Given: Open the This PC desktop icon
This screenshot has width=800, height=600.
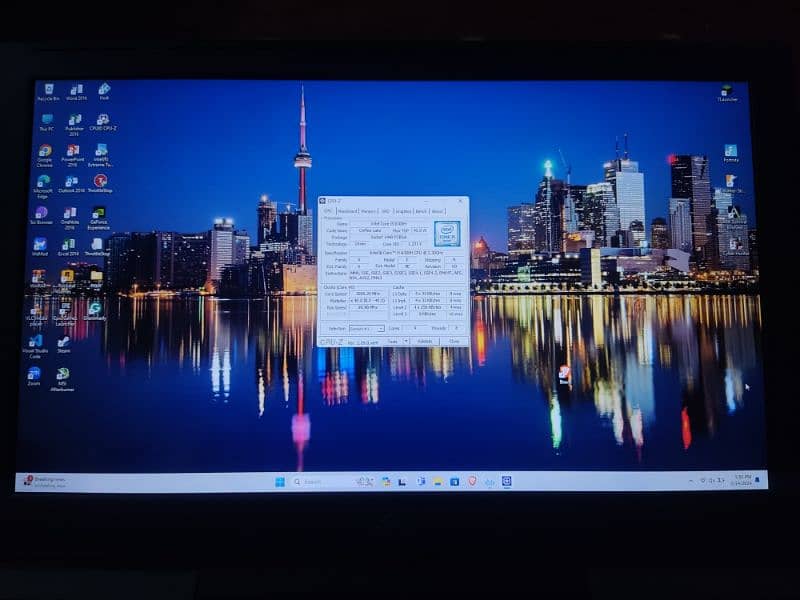Looking at the screenshot, I should (46, 121).
